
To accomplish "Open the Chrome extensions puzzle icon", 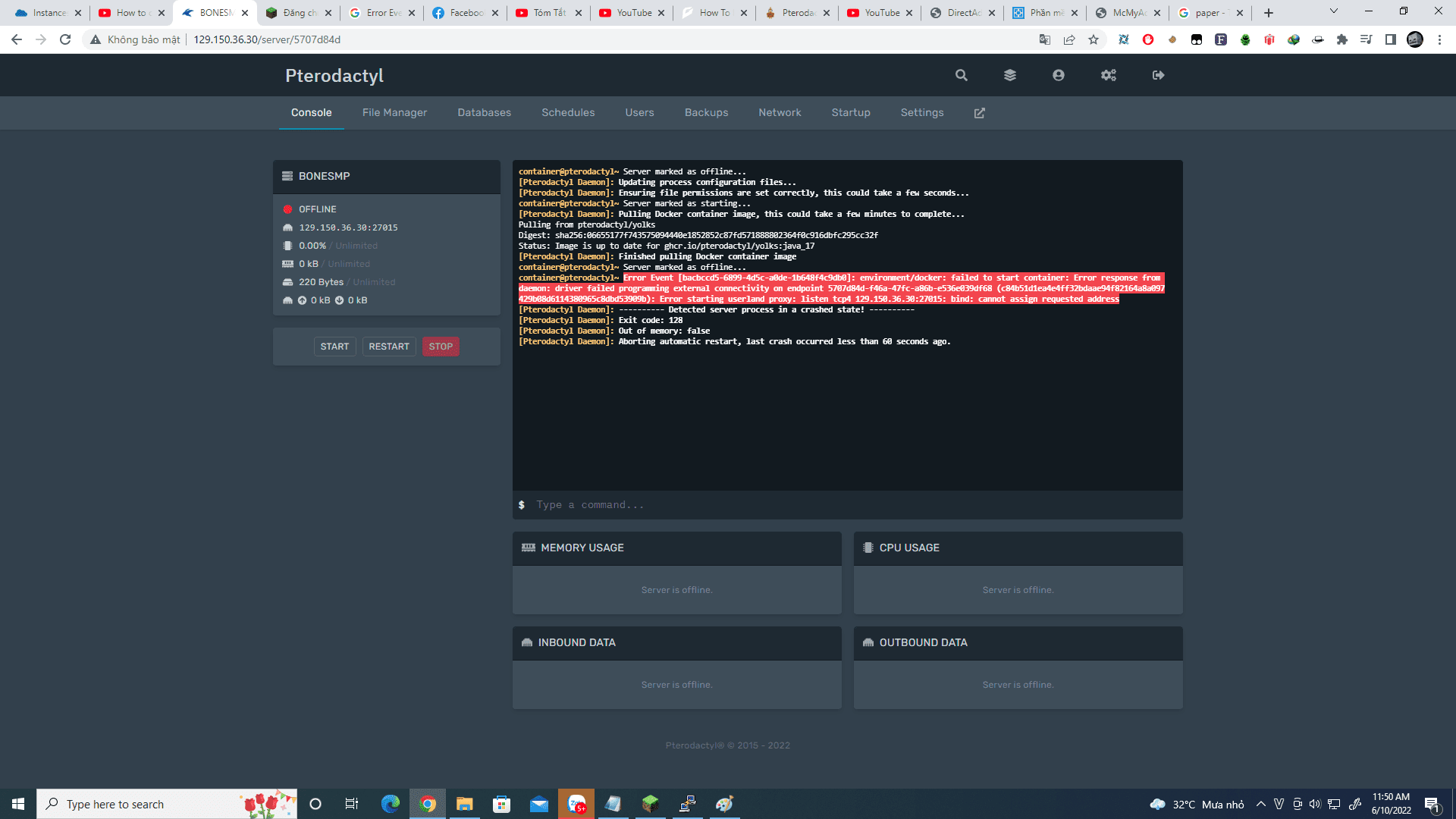I will coord(1341,39).
